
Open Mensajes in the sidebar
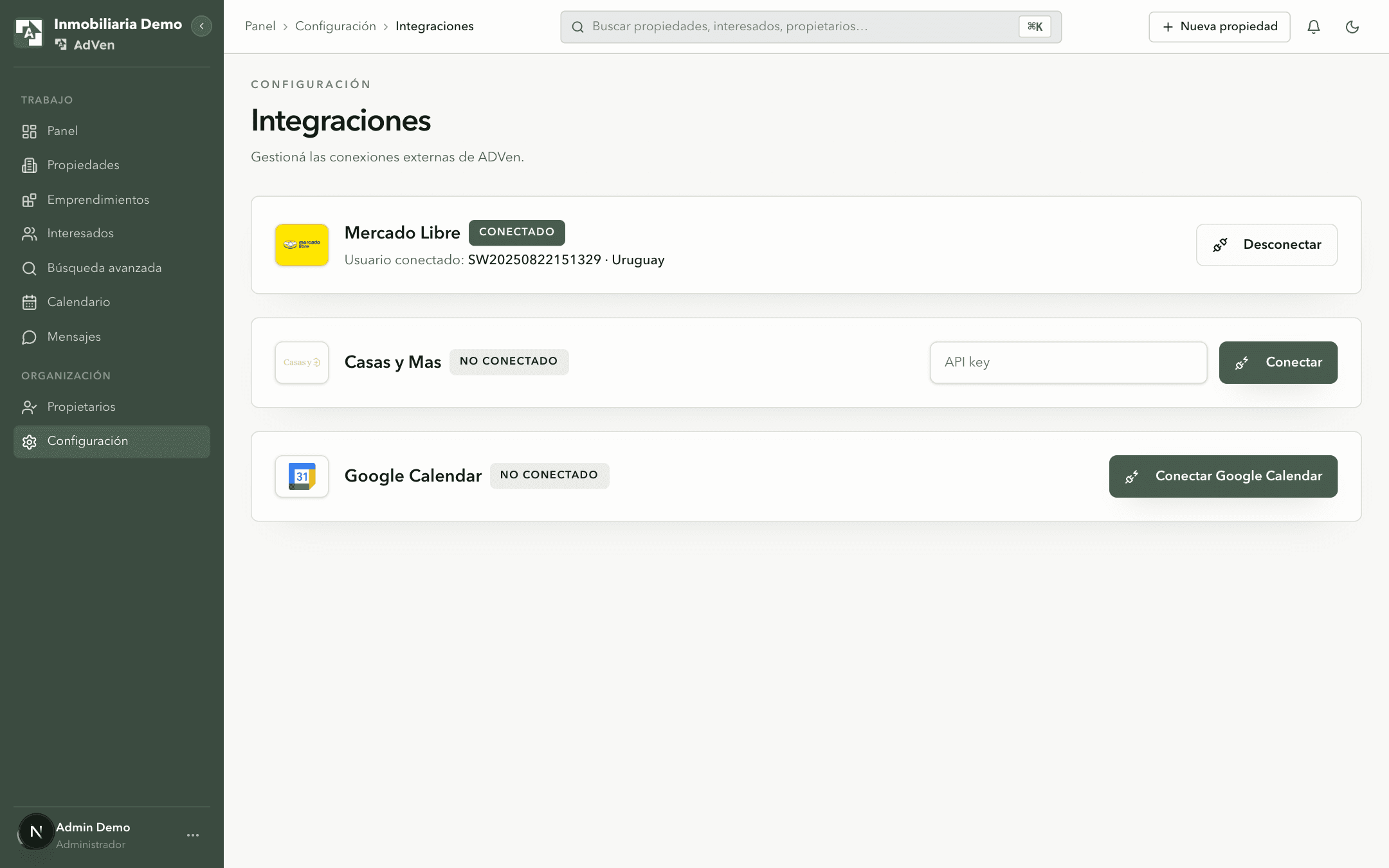112,337
